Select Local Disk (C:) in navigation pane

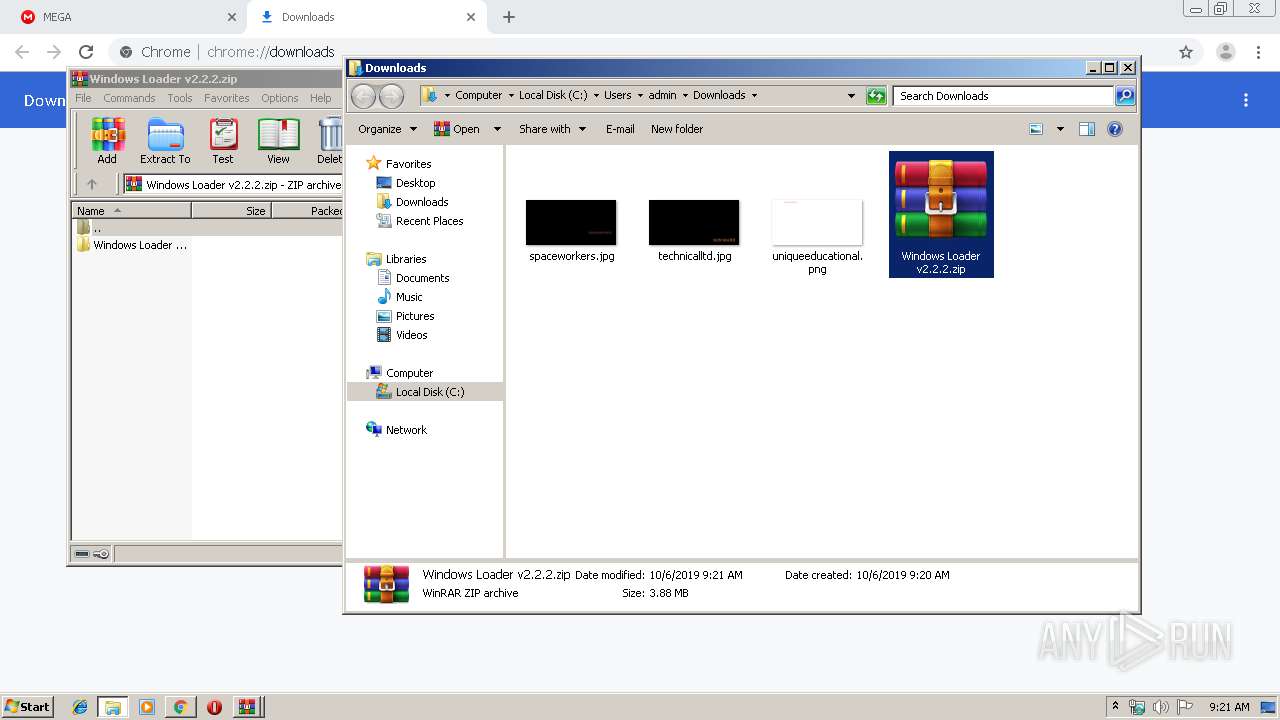[x=425, y=392]
